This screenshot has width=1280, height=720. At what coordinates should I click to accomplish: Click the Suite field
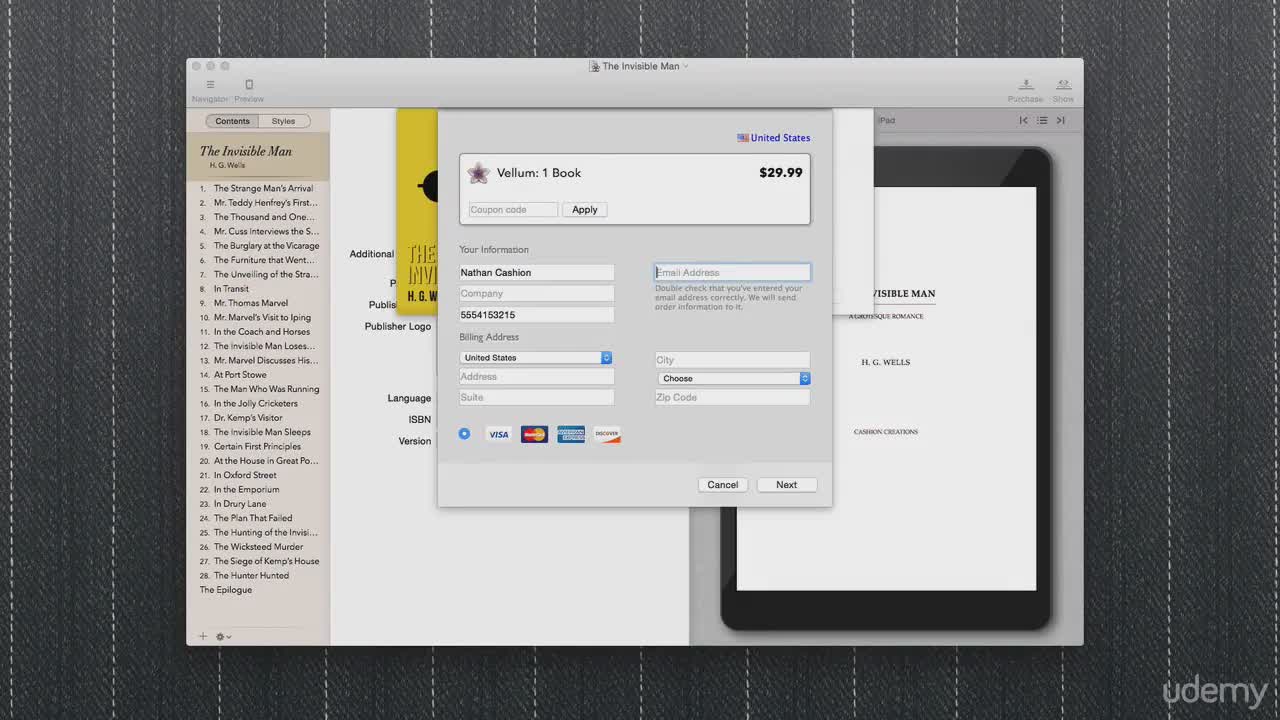pyautogui.click(x=536, y=397)
